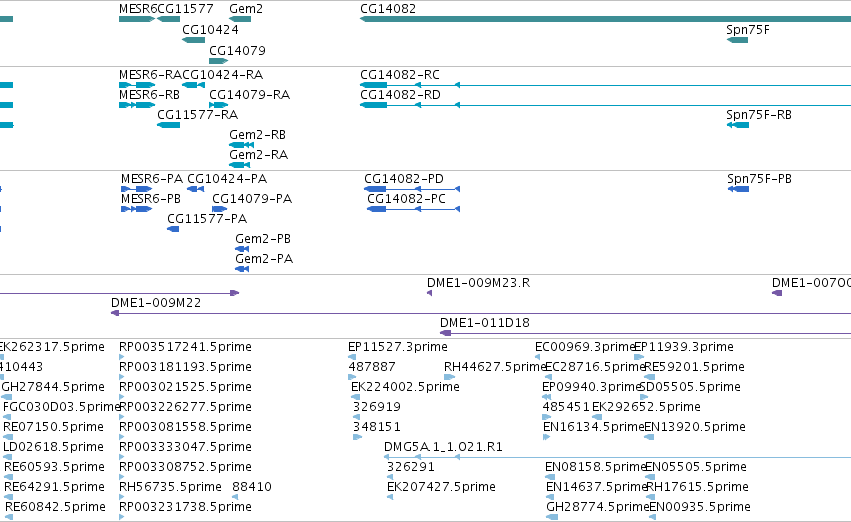Select EST RH56735.5prime
The width and height of the screenshot is (851, 522).
[170, 487]
